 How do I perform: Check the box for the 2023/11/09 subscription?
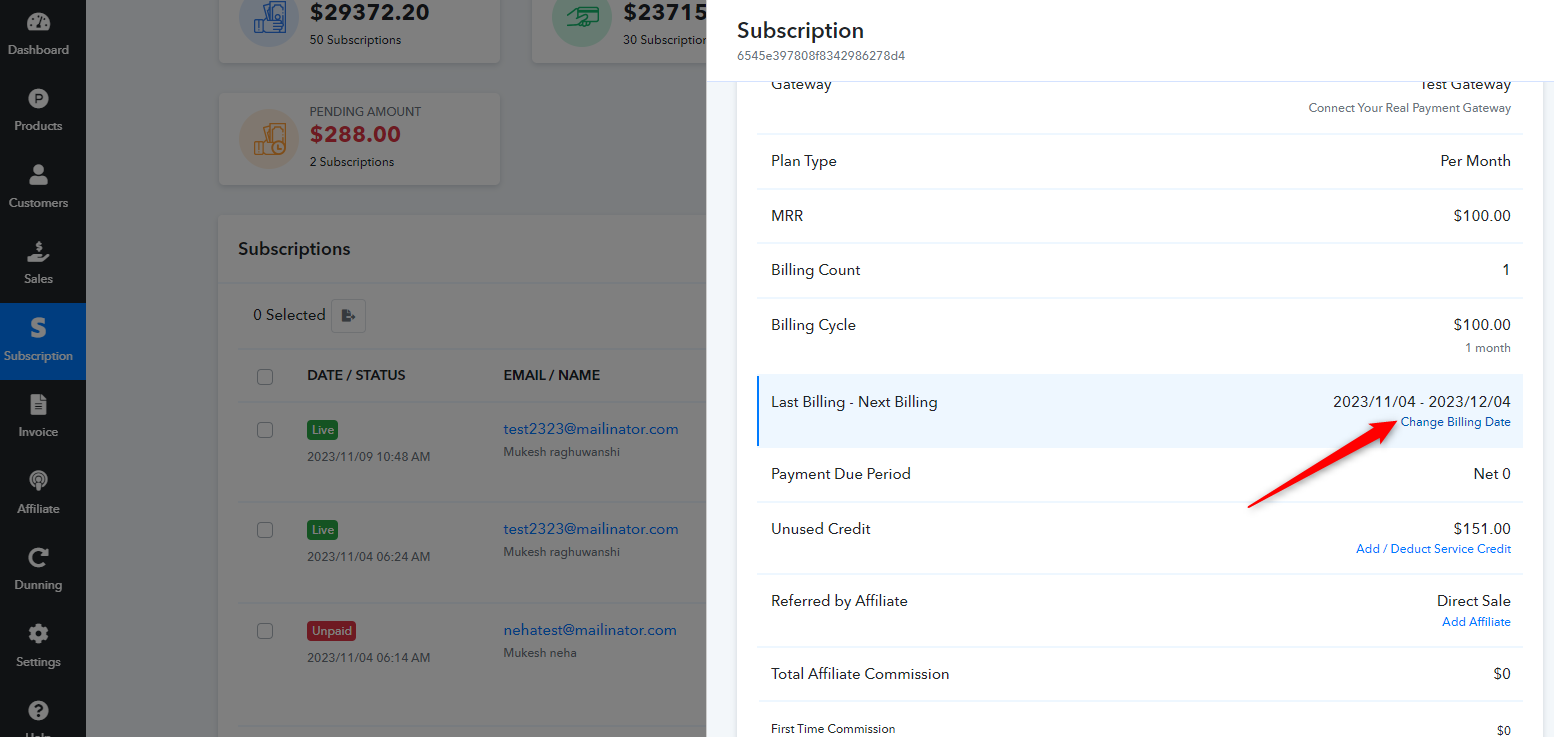(265, 430)
